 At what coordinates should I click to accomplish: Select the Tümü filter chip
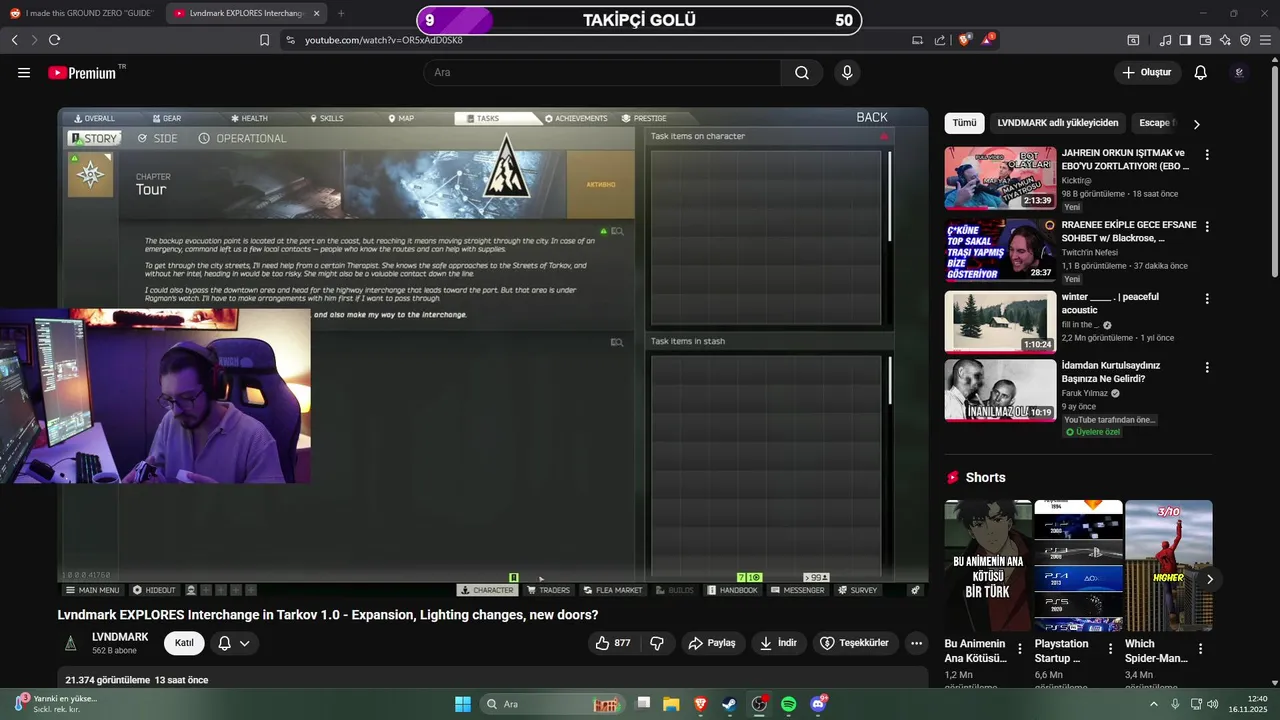point(964,123)
